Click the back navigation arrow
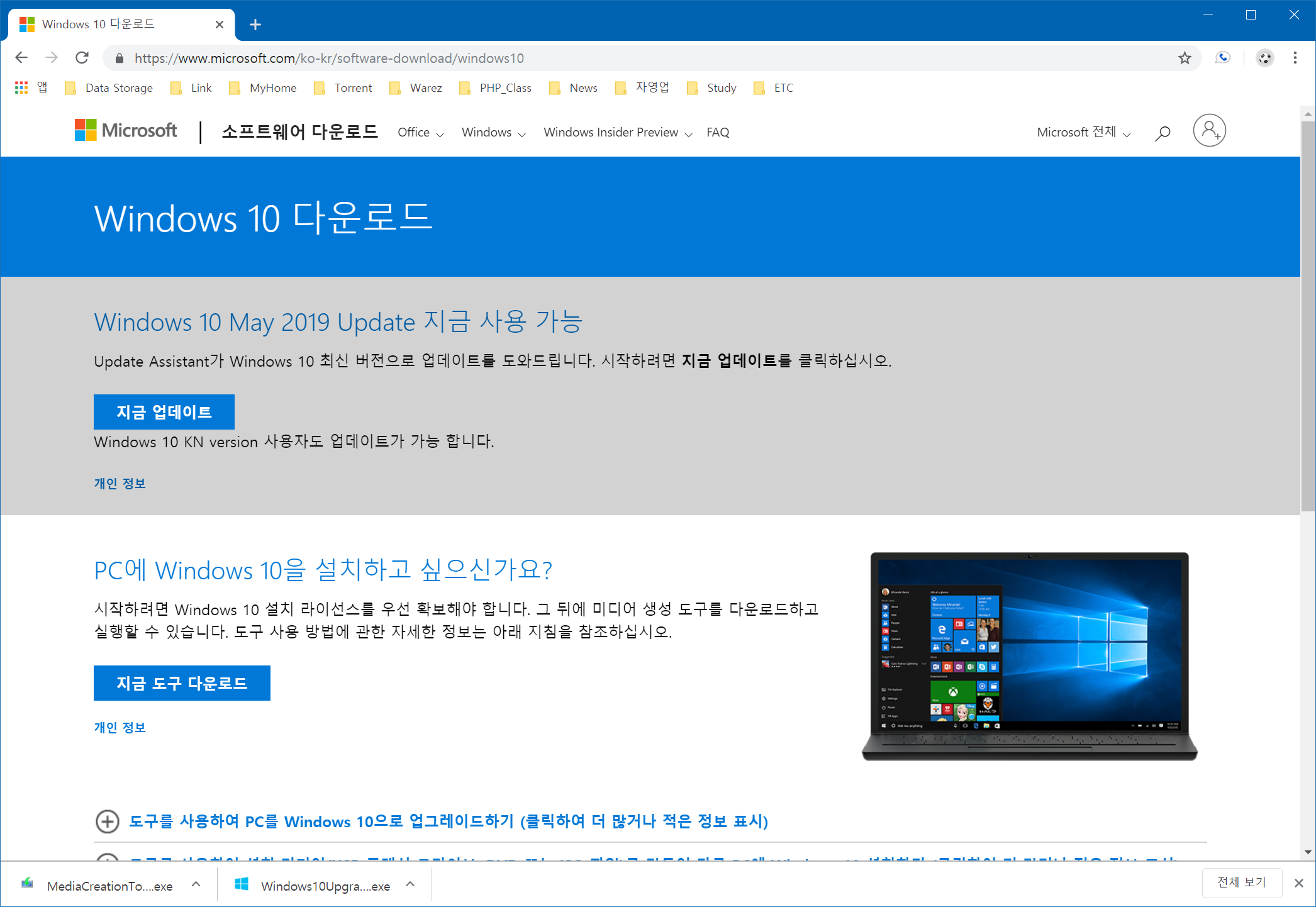The width and height of the screenshot is (1316, 907). click(x=21, y=58)
